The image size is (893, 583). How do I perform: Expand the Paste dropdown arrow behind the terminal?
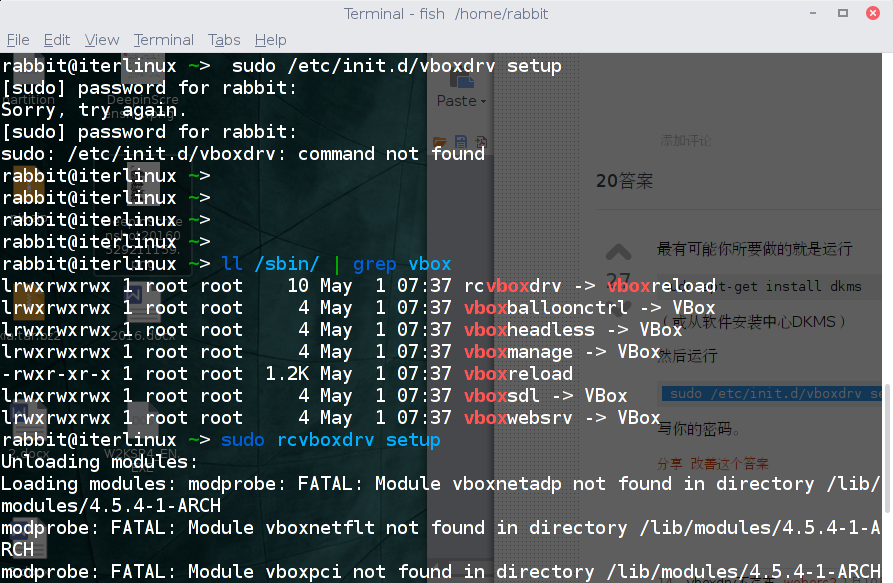click(x=484, y=102)
